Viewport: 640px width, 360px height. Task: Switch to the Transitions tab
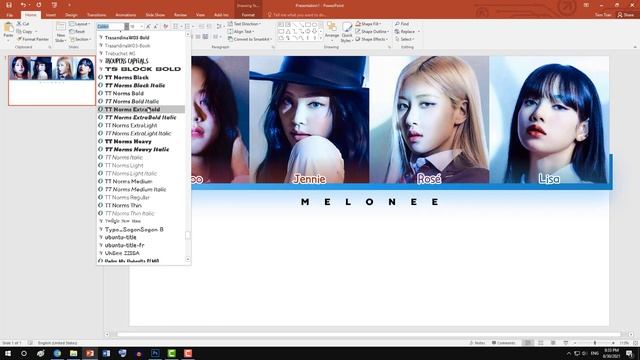click(96, 15)
